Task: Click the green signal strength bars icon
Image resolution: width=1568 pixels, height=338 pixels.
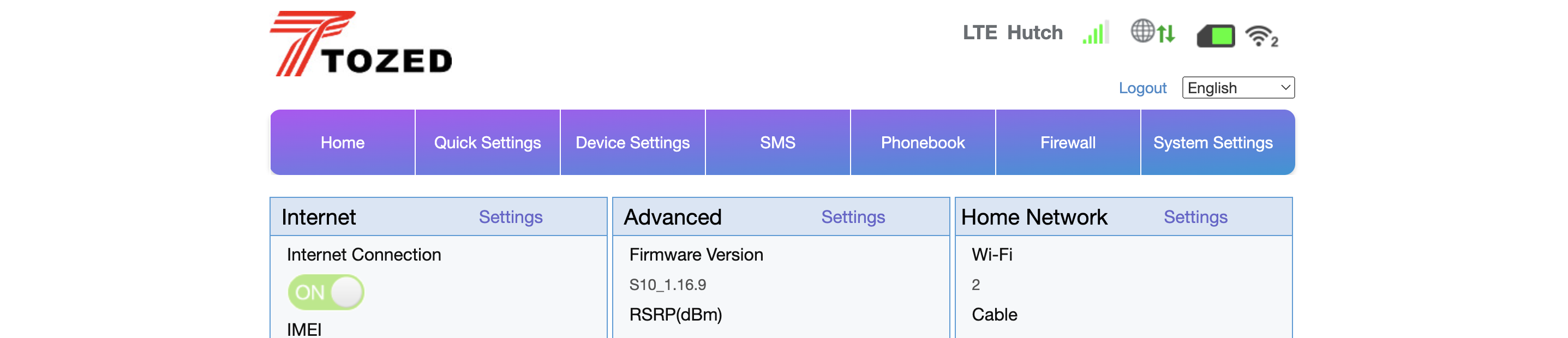Action: point(1096,33)
